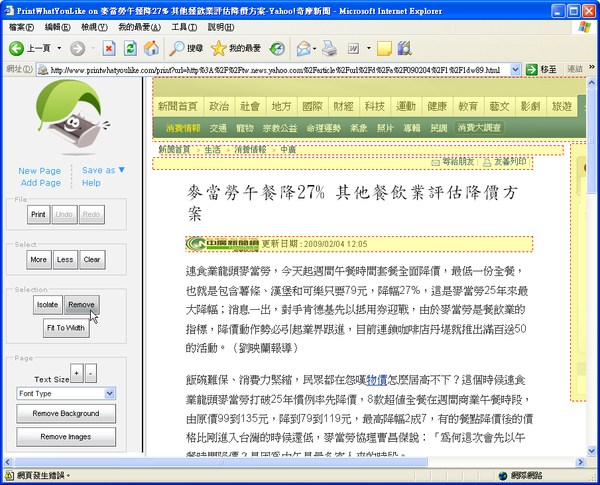Screen dimensions: 600x485
Task: Click the email-to-friend envelope icon
Action: [435, 163]
